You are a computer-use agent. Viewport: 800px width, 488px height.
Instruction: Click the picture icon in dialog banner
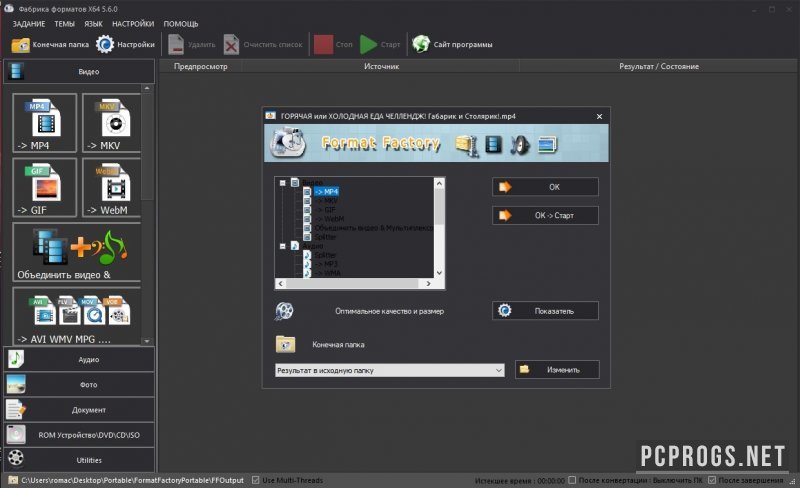click(547, 145)
